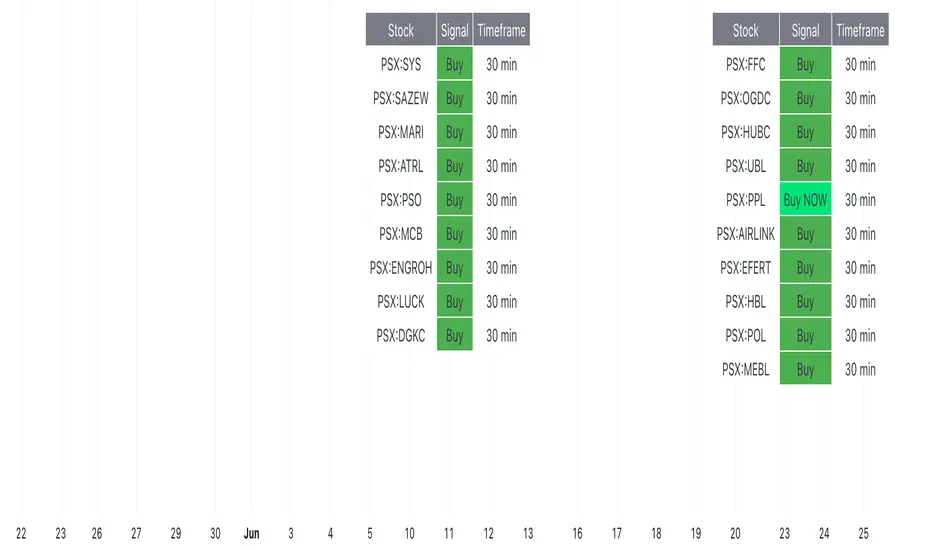Click the 30 min timeframe for PSX:HBL
The height and width of the screenshot is (550, 932).
click(x=860, y=302)
